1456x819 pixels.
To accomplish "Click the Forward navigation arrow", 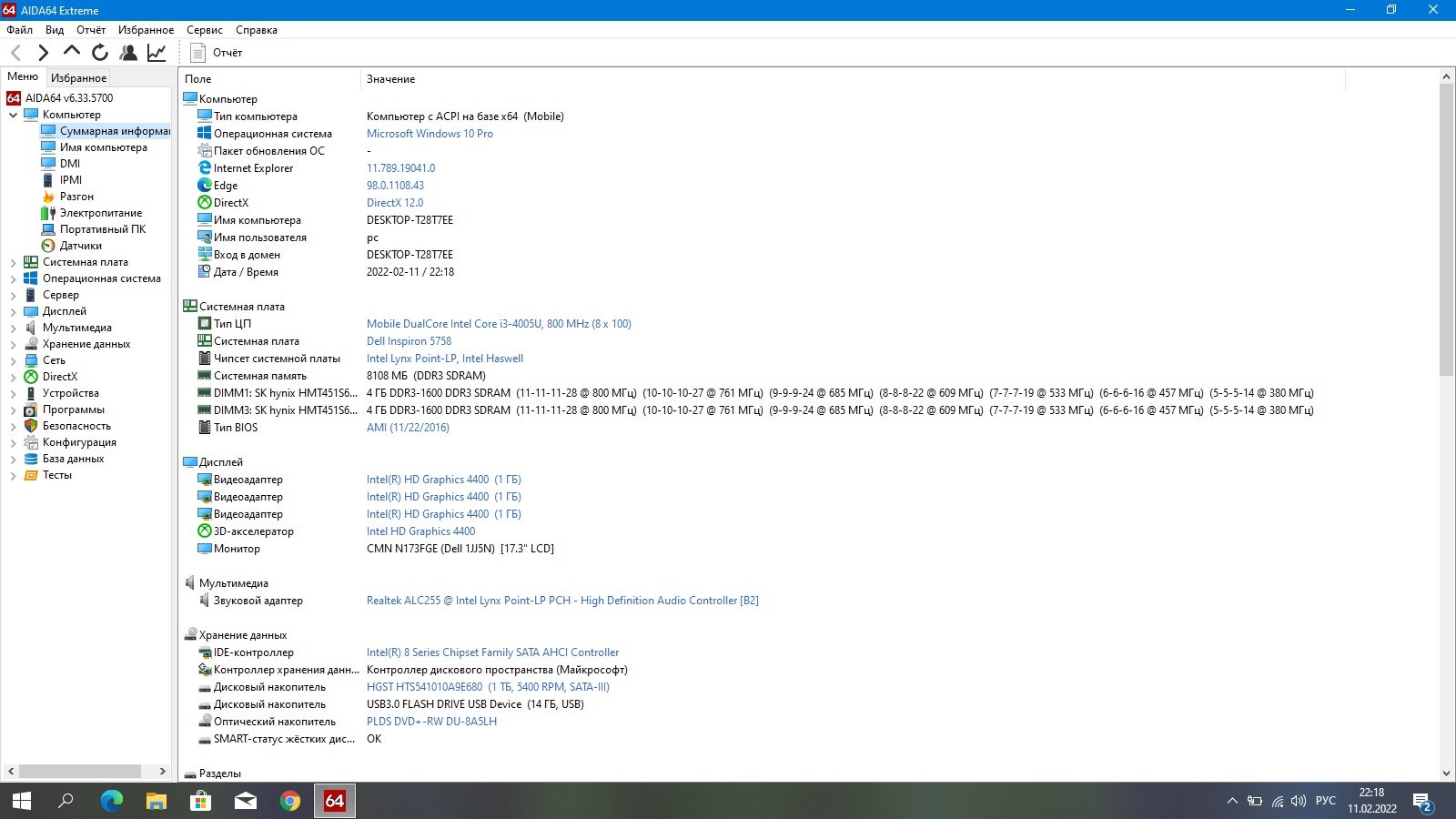I will [43, 53].
